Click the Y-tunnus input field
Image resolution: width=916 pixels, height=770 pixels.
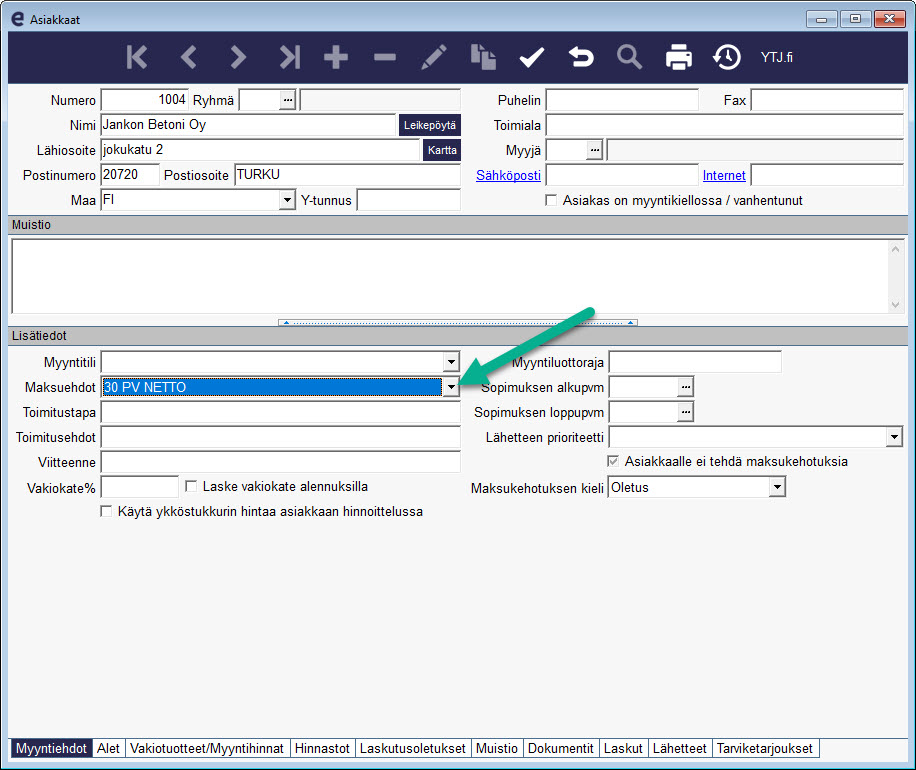click(408, 200)
